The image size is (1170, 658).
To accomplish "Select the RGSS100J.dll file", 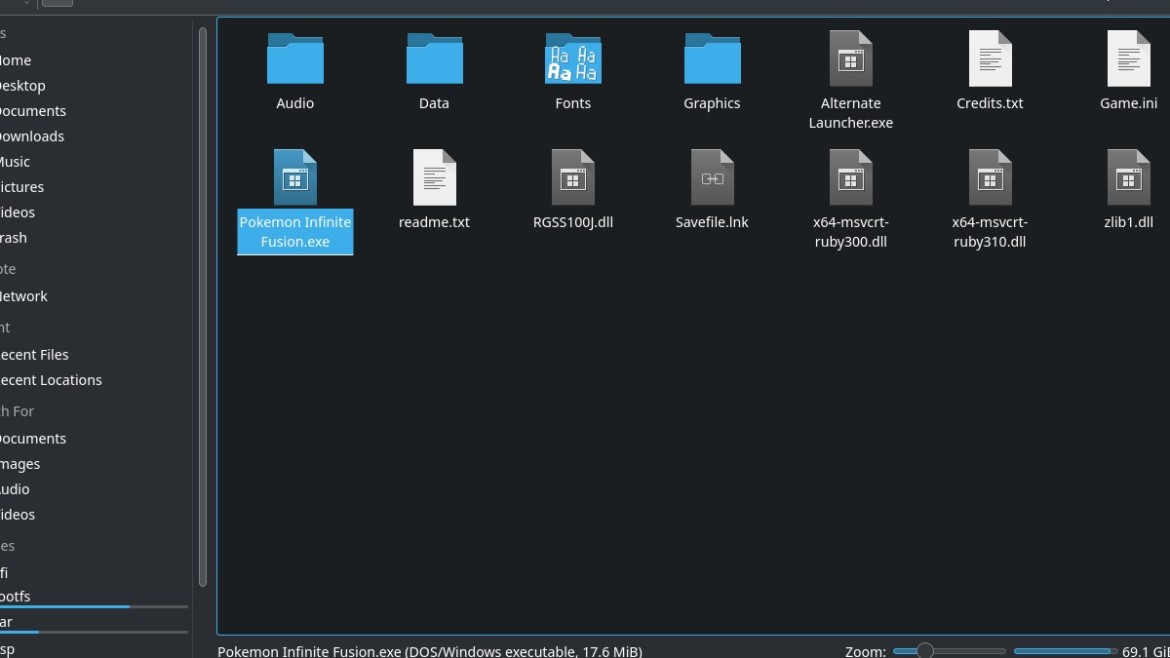I will (573, 178).
